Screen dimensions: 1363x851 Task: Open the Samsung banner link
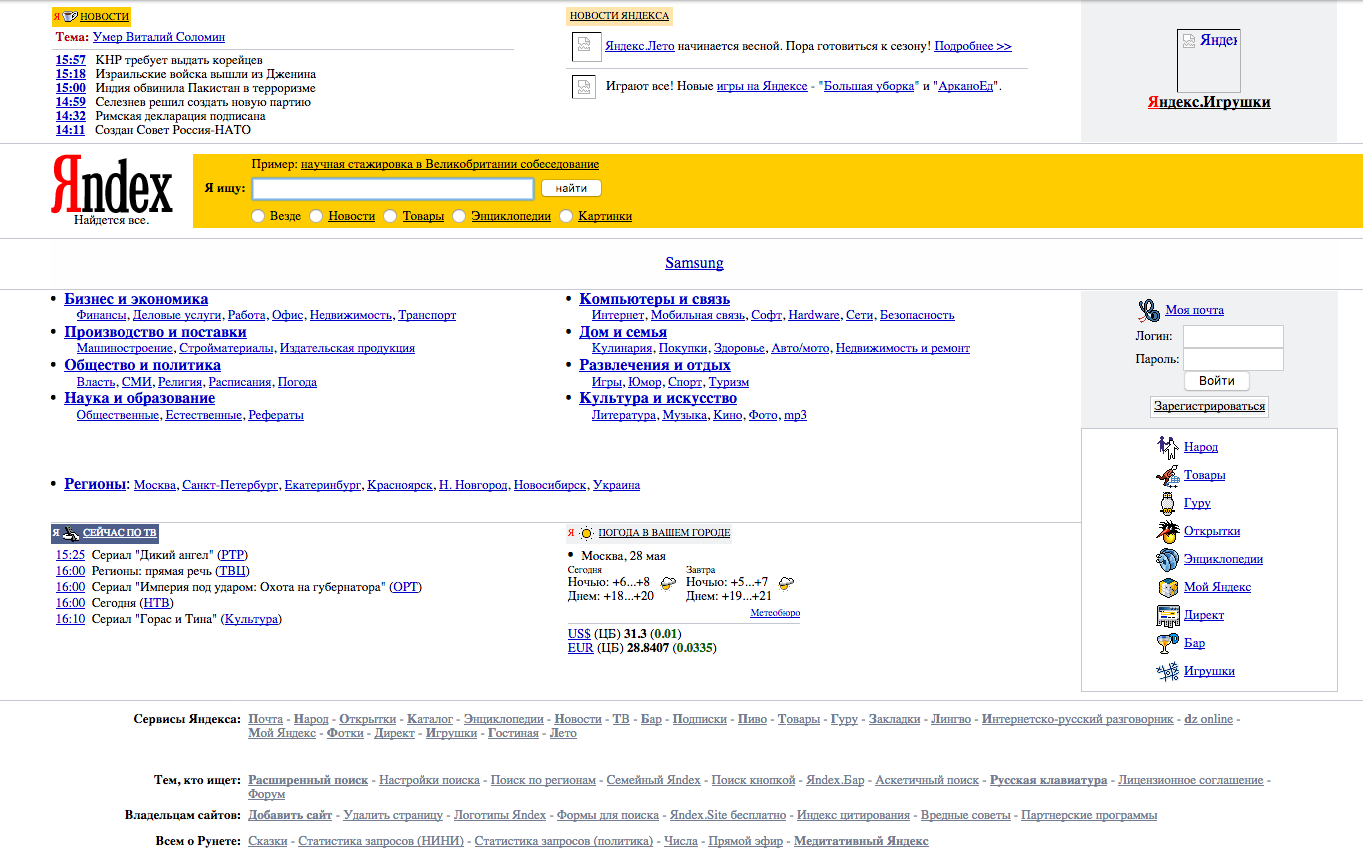694,263
